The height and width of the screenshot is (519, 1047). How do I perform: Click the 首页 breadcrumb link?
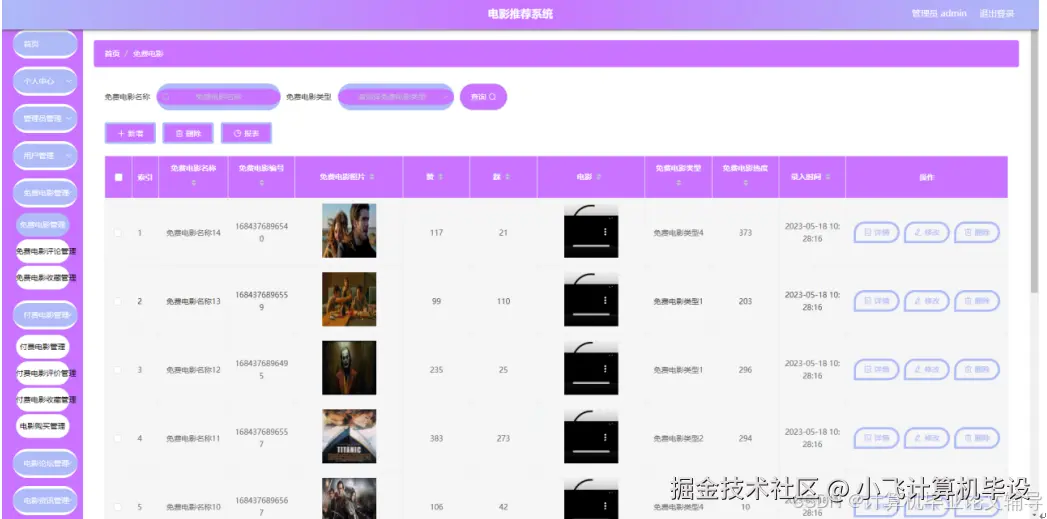click(x=112, y=53)
